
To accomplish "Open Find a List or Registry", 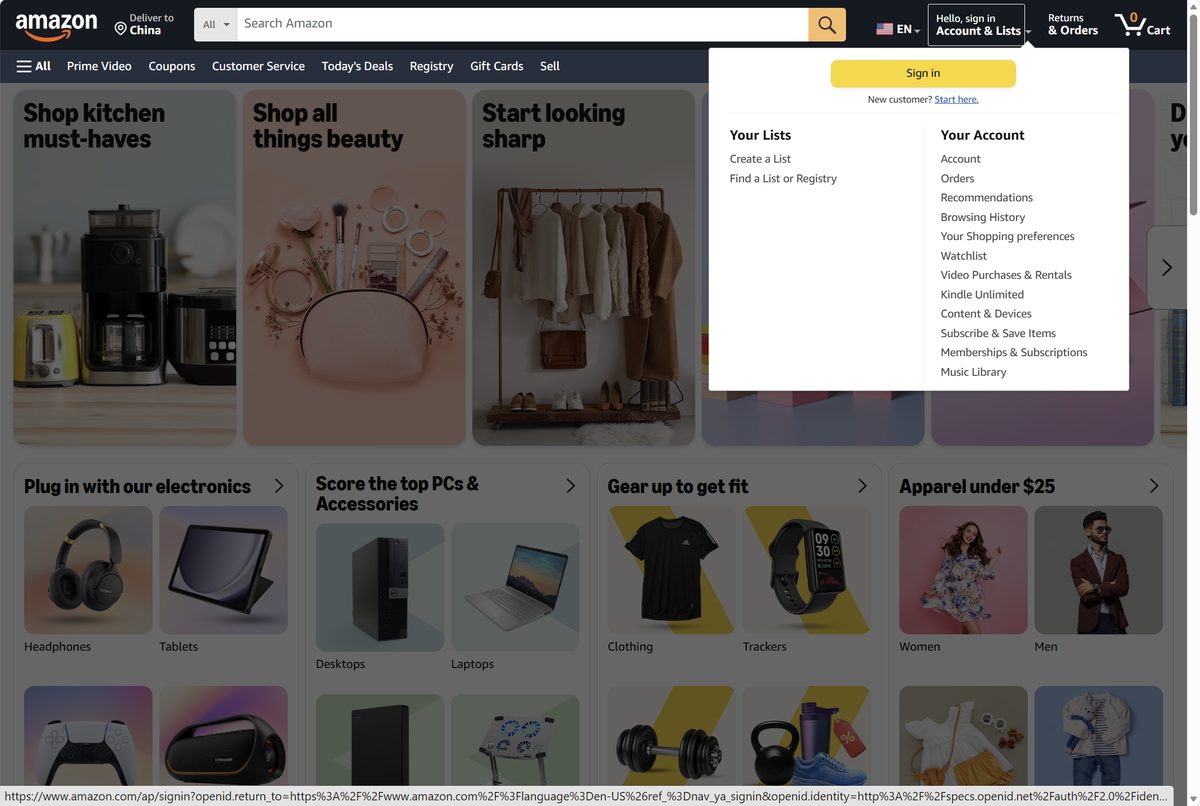I will coord(783,179).
